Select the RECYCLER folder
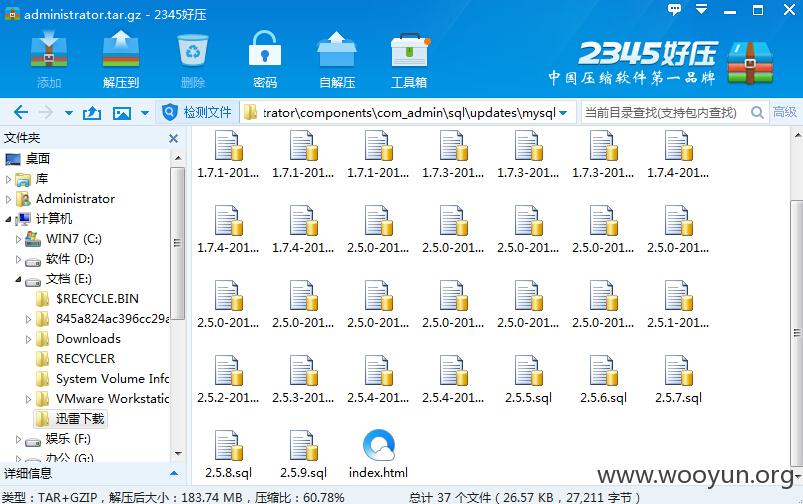Image resolution: width=803 pixels, height=504 pixels. coord(76,359)
